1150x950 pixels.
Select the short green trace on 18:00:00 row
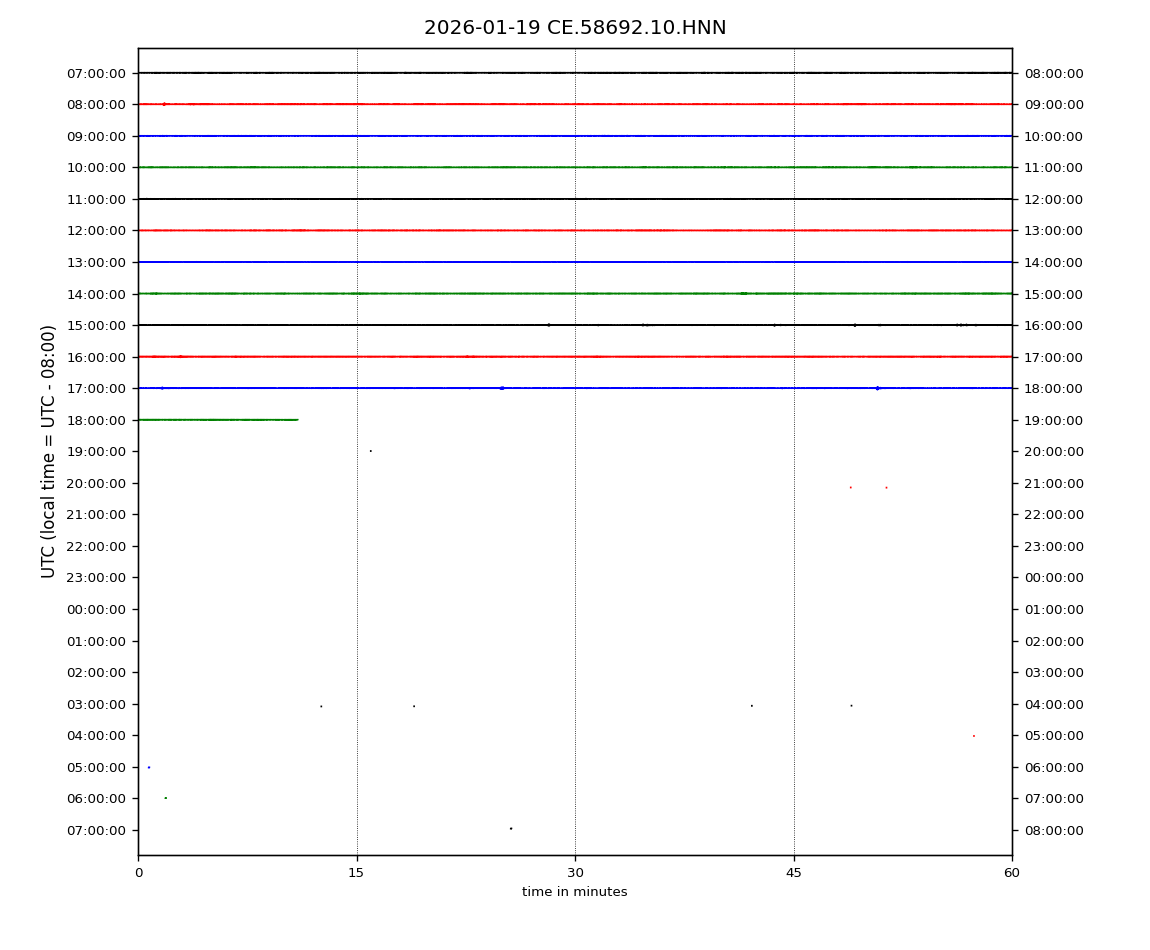(x=218, y=420)
